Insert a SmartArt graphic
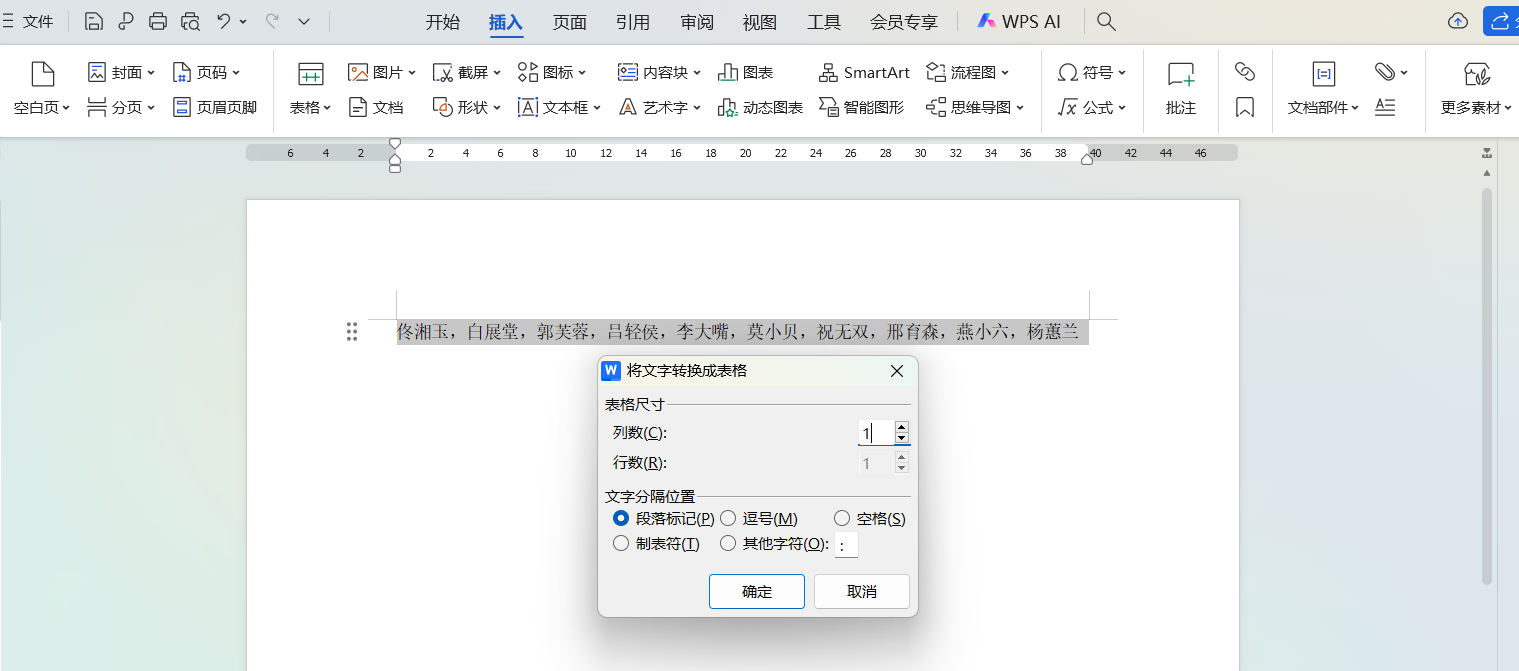The image size is (1519, 671). click(x=862, y=71)
